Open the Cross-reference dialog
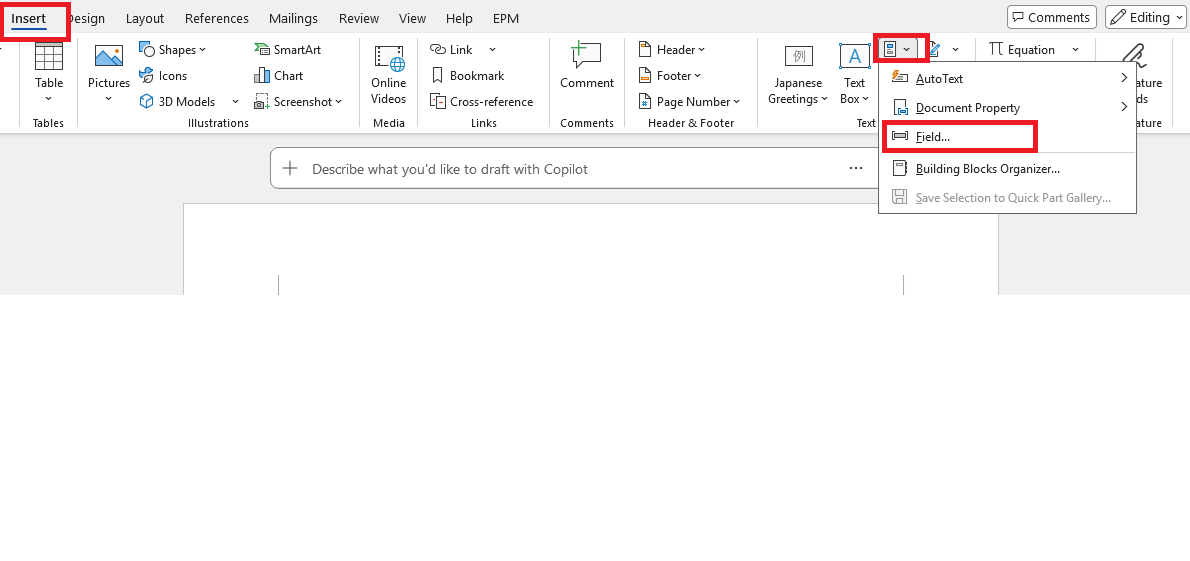The image size is (1190, 561). pos(481,102)
